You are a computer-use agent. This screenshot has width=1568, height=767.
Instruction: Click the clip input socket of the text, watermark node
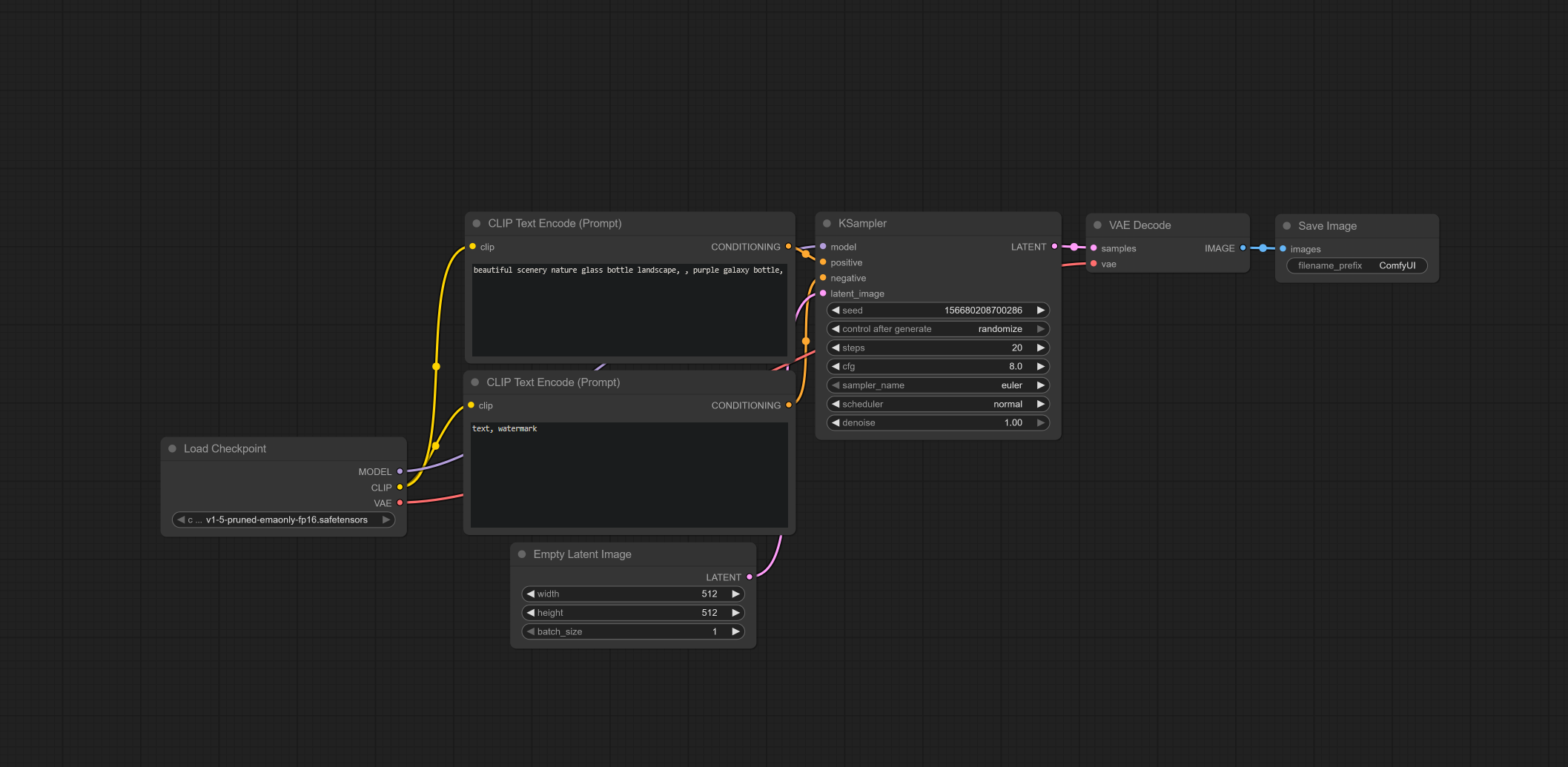point(471,405)
